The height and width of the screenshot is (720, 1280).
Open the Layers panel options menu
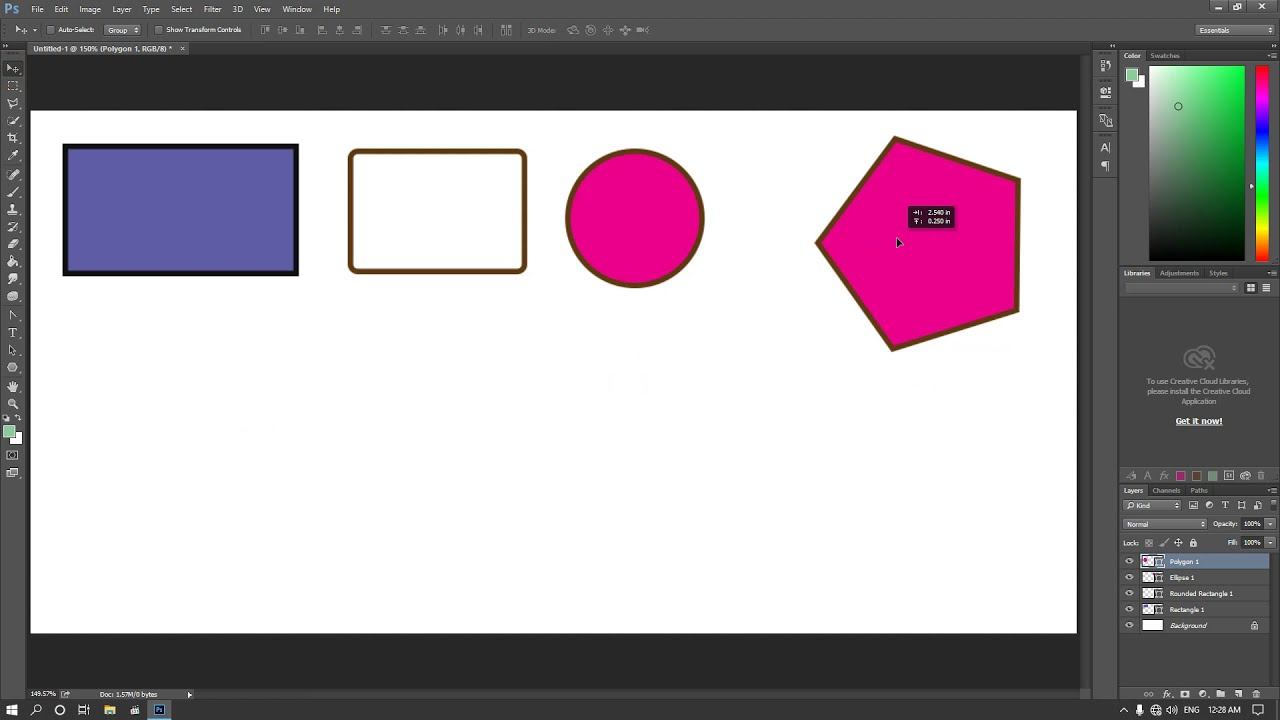tap(1271, 490)
